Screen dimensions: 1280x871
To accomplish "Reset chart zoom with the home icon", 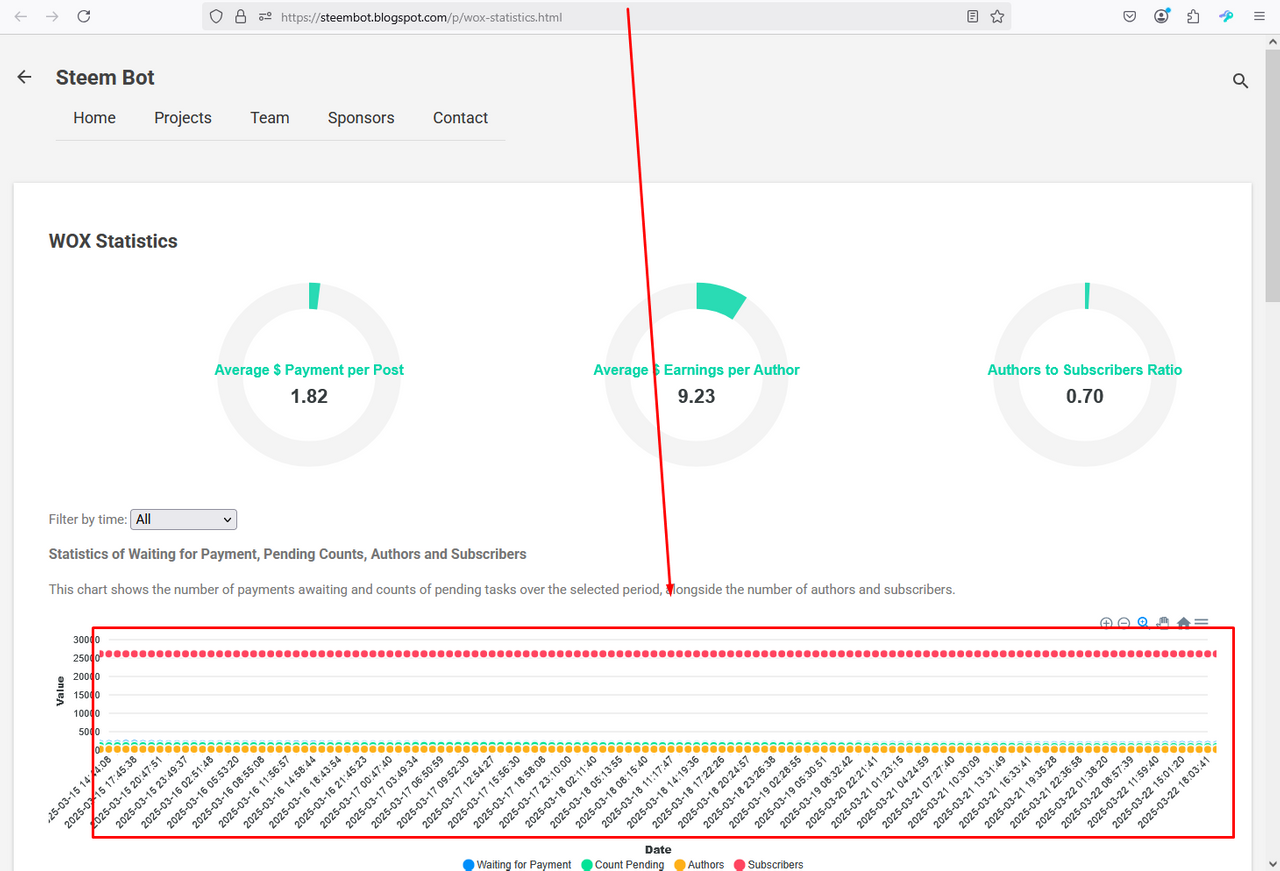I will (1183, 622).
